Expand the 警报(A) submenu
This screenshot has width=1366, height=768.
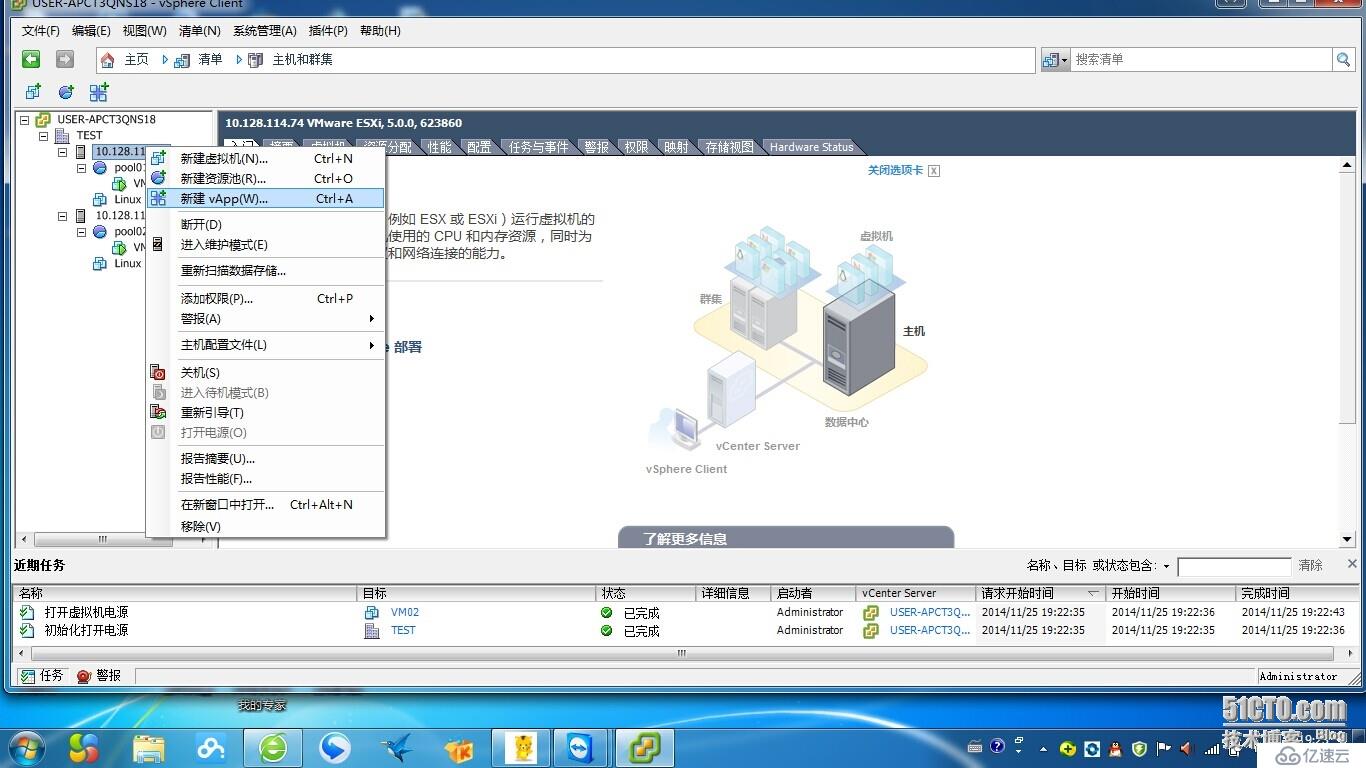coord(266,318)
